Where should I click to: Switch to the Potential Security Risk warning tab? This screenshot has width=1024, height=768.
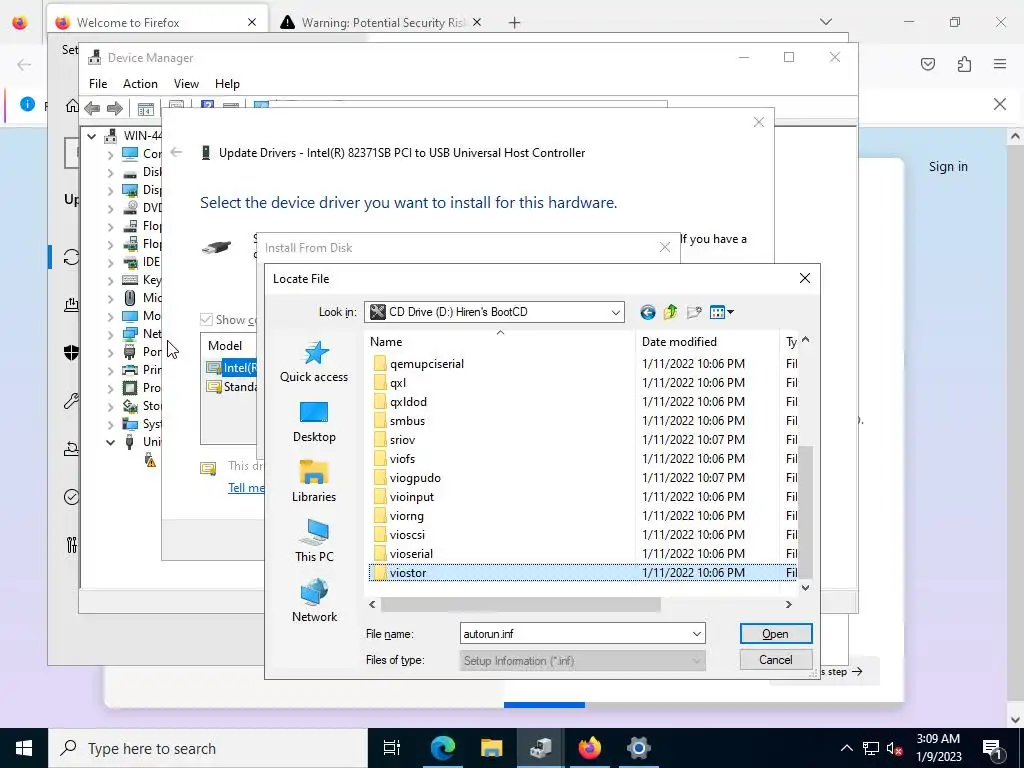click(x=381, y=23)
